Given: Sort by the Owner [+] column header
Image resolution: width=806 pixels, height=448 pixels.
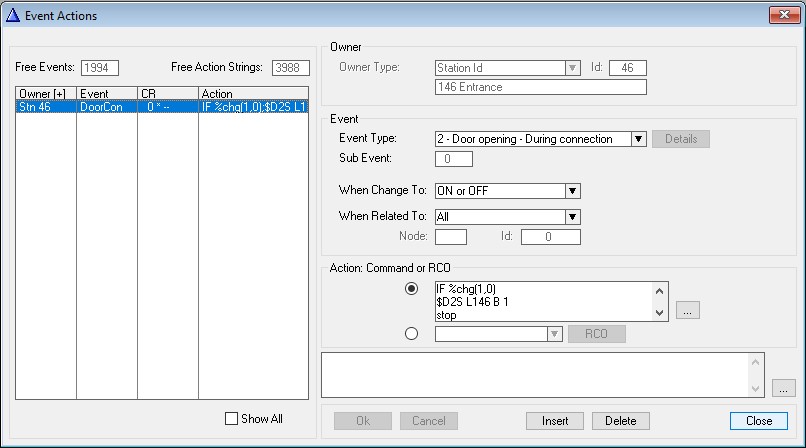Looking at the screenshot, I should 46,94.
